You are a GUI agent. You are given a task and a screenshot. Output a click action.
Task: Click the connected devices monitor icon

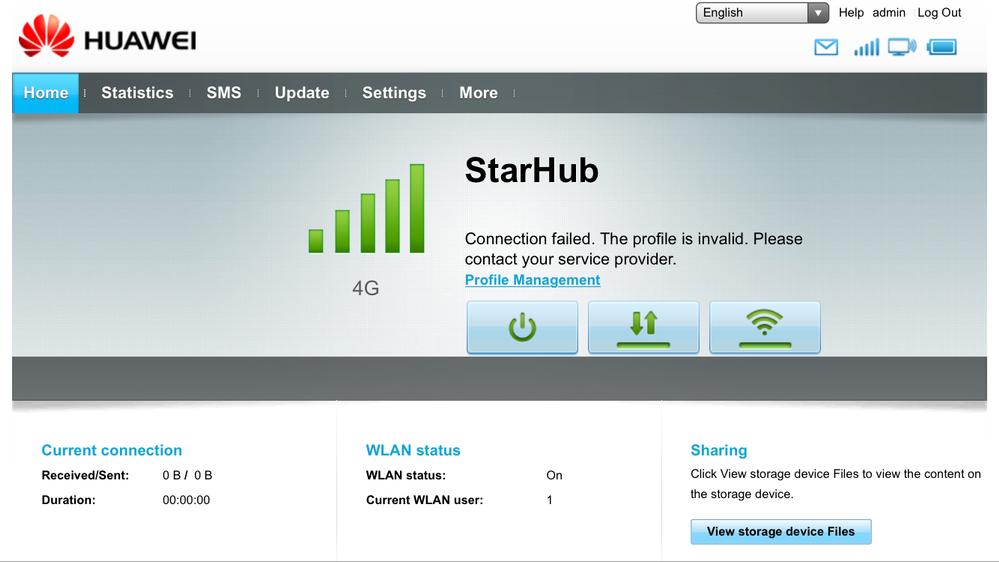pyautogui.click(x=902, y=47)
